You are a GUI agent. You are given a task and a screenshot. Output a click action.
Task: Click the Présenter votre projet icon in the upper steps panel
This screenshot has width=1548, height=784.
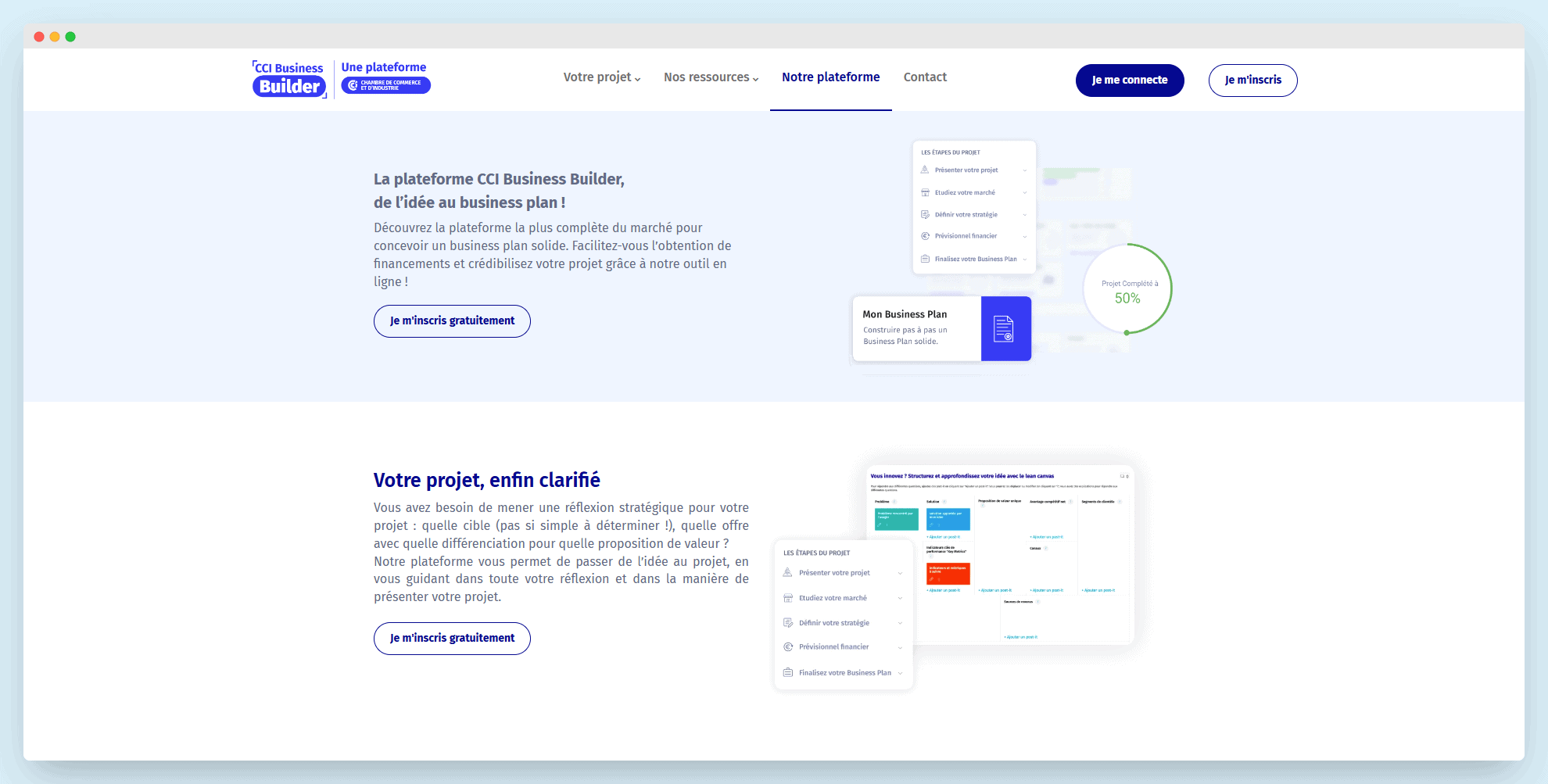[925, 170]
